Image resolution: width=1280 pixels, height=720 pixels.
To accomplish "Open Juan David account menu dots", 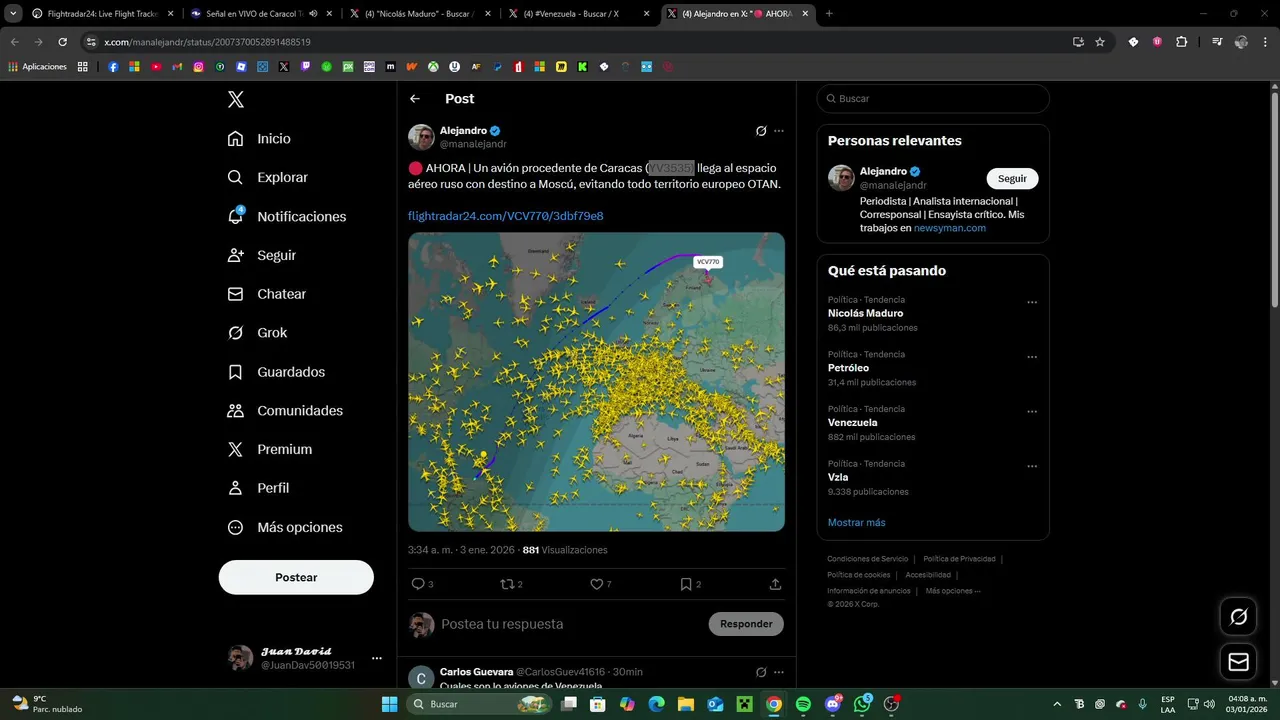I will pyautogui.click(x=377, y=658).
